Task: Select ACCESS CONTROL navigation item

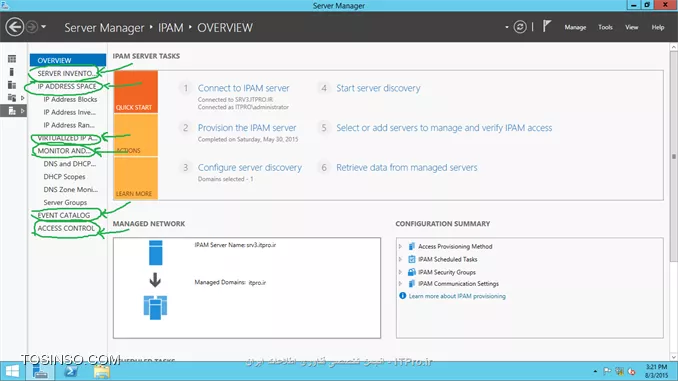Action: click(x=66, y=228)
